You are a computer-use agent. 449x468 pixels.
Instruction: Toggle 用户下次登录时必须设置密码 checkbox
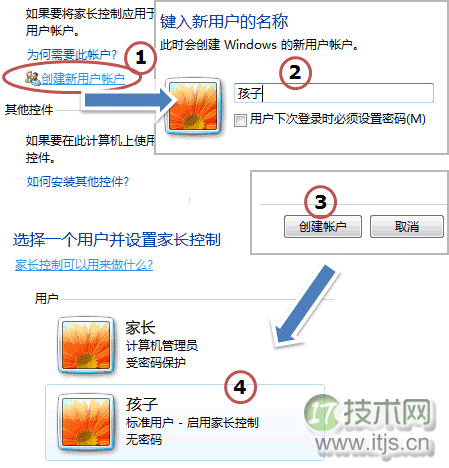(x=240, y=120)
